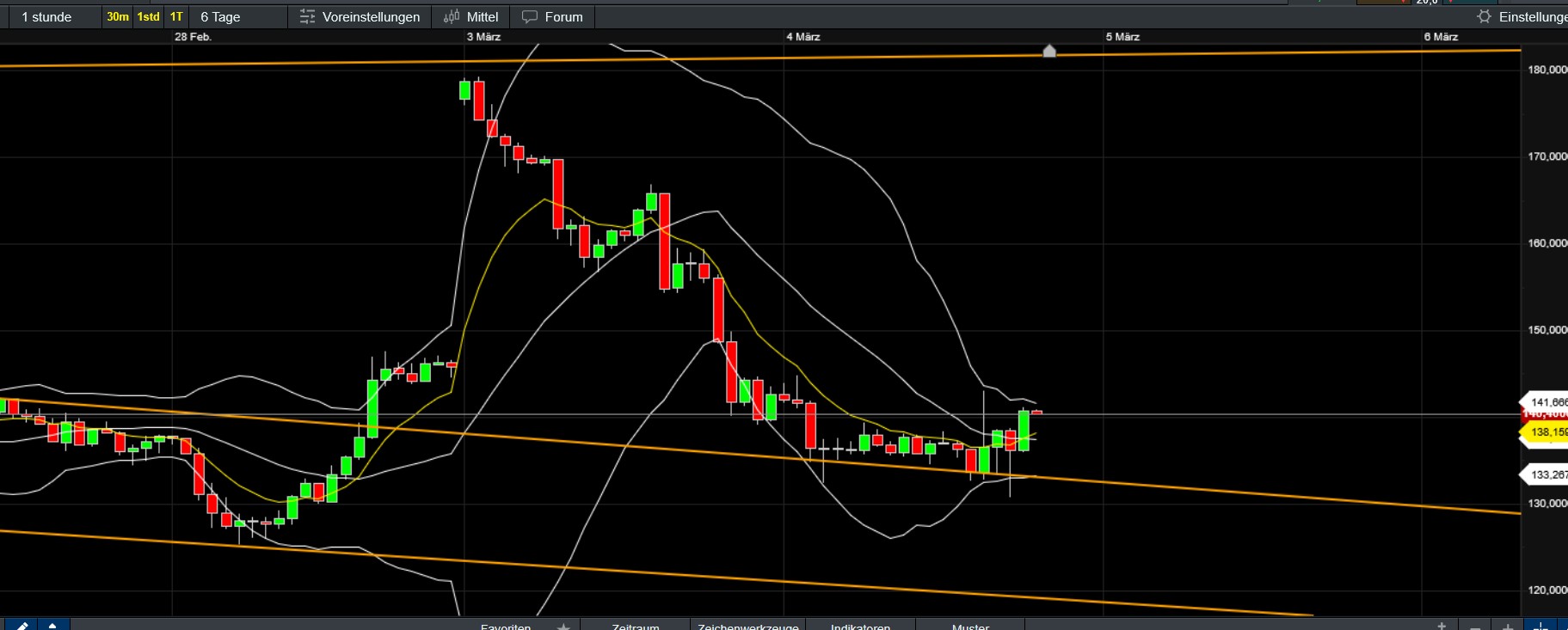Click the Einstellungen gear icon
This screenshot has height=630, width=1568.
pyautogui.click(x=1484, y=17)
